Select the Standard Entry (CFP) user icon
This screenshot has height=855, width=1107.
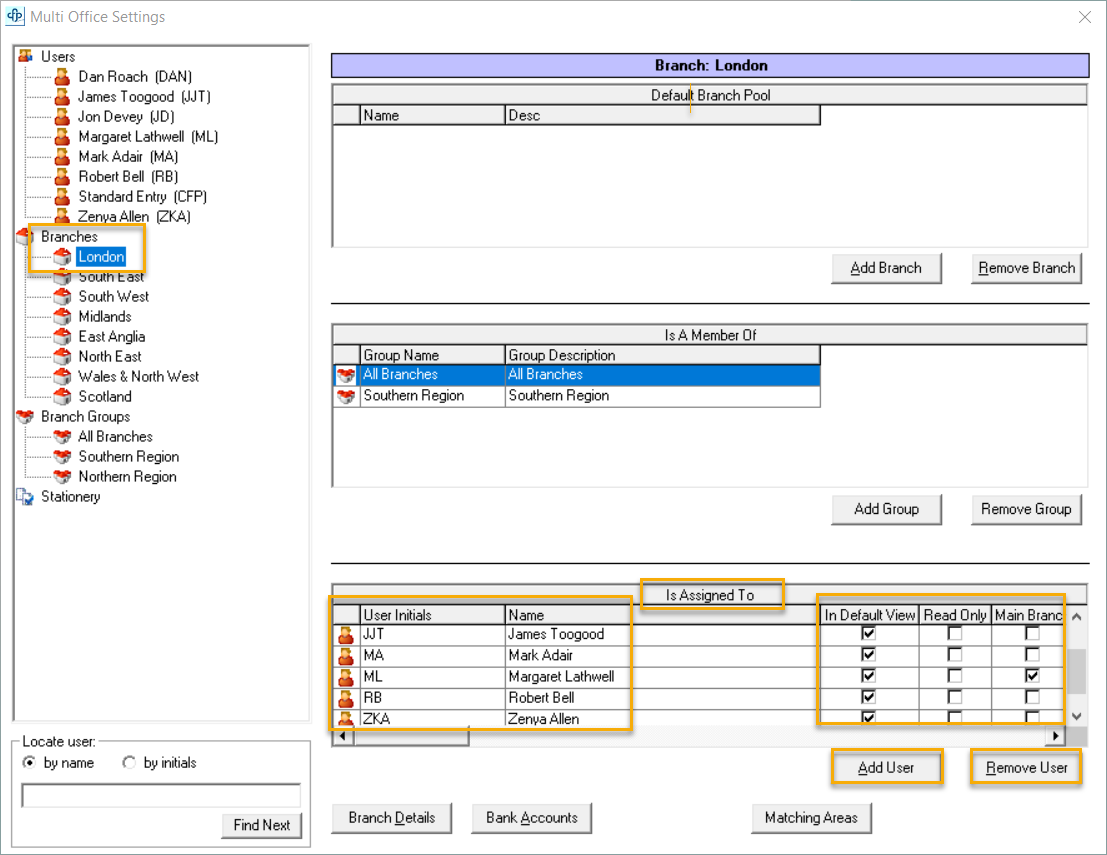[62, 196]
